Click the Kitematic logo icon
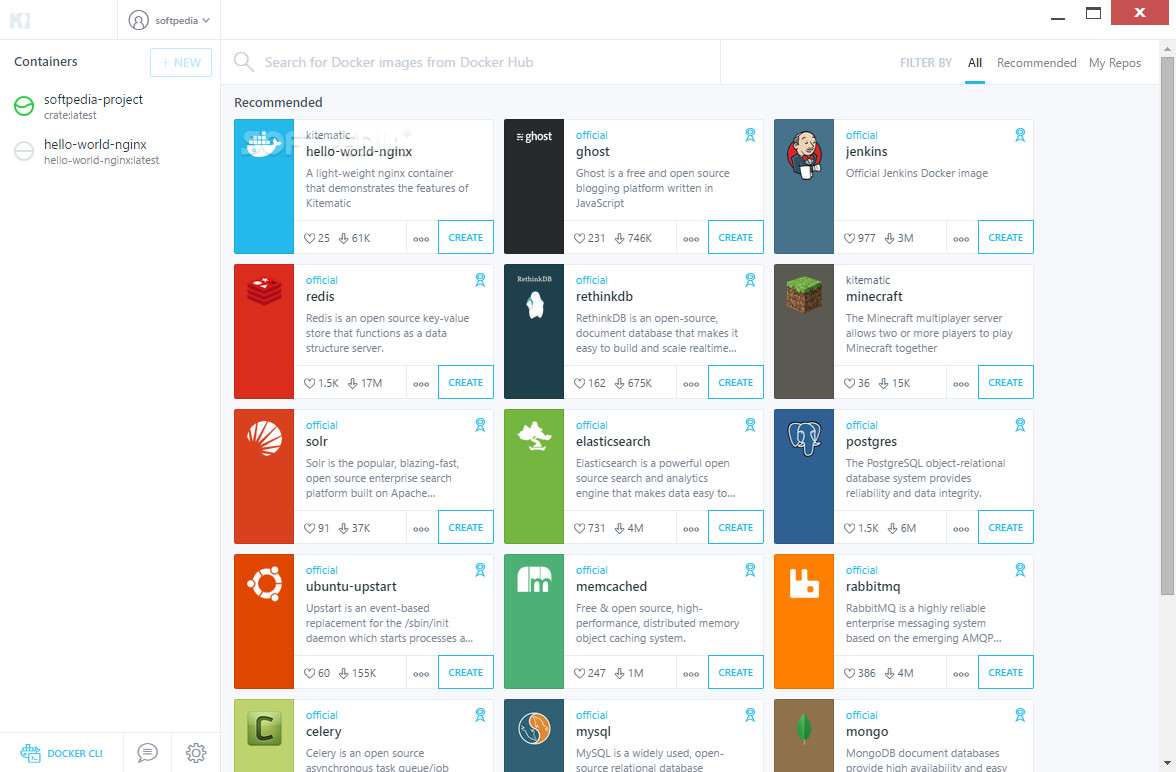 coord(20,20)
